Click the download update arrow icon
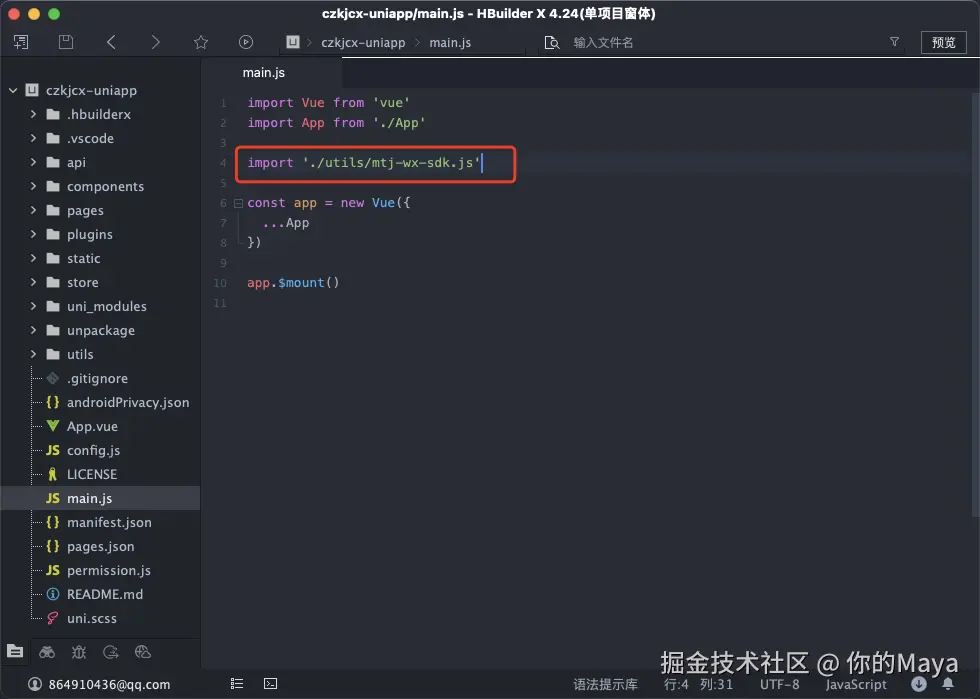 (x=919, y=684)
